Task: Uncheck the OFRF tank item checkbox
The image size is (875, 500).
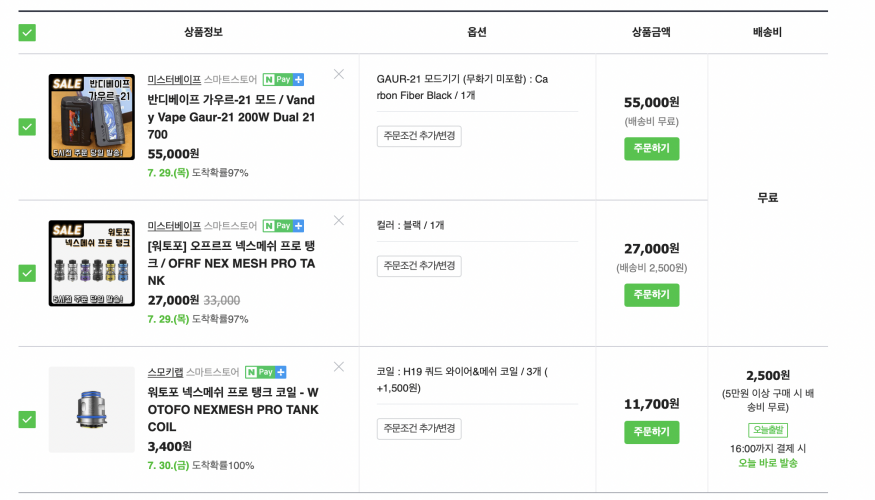Action: click(x=27, y=273)
